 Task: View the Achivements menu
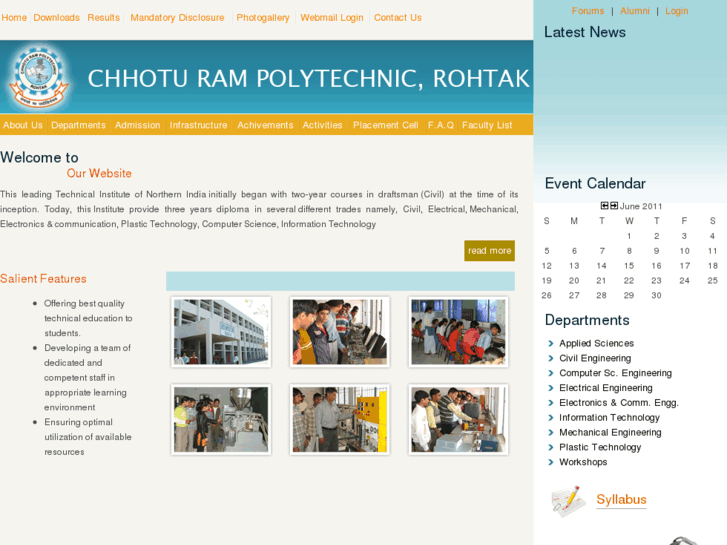(x=265, y=125)
